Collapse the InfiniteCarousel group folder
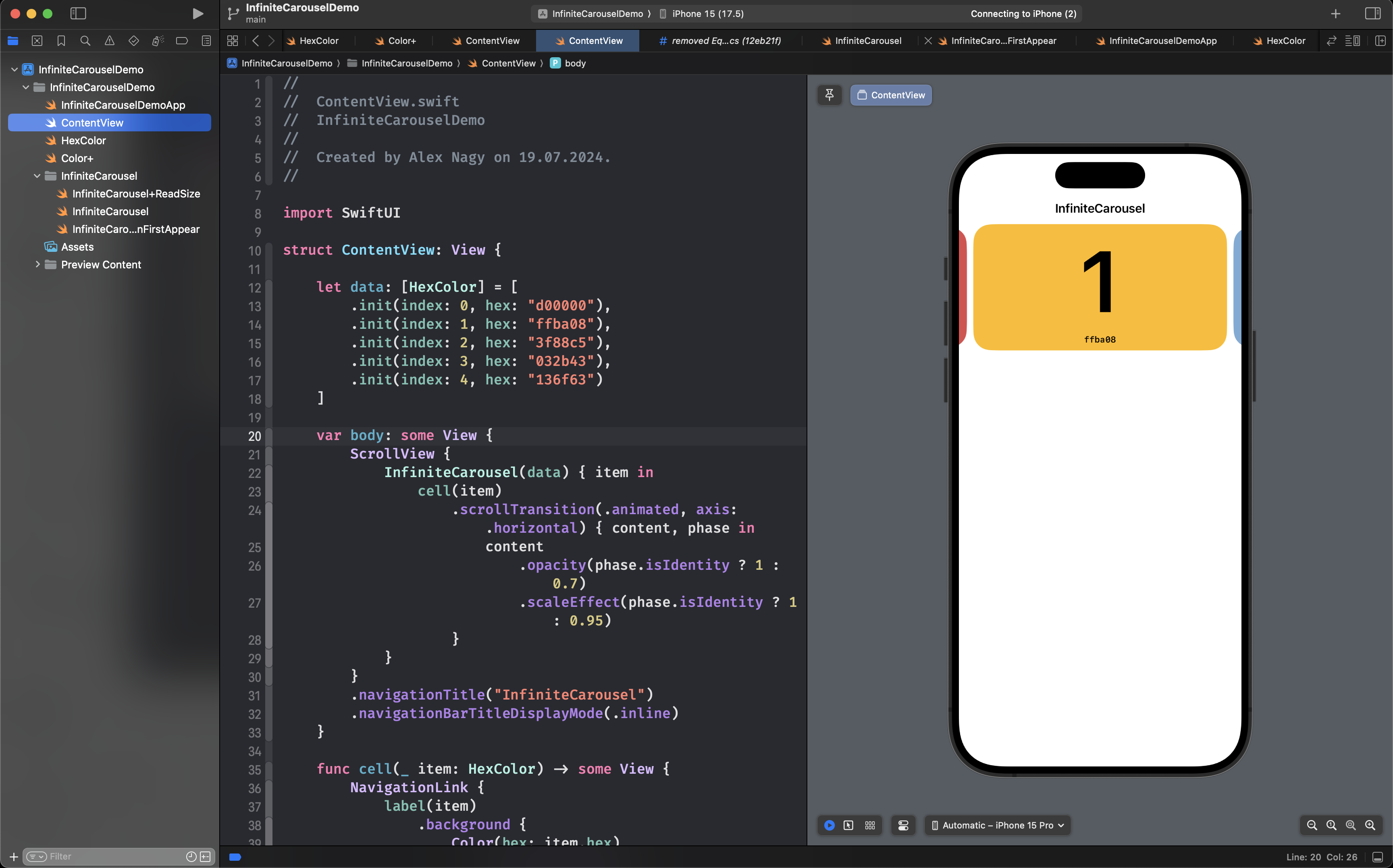The width and height of the screenshot is (1393, 868). pyautogui.click(x=37, y=176)
